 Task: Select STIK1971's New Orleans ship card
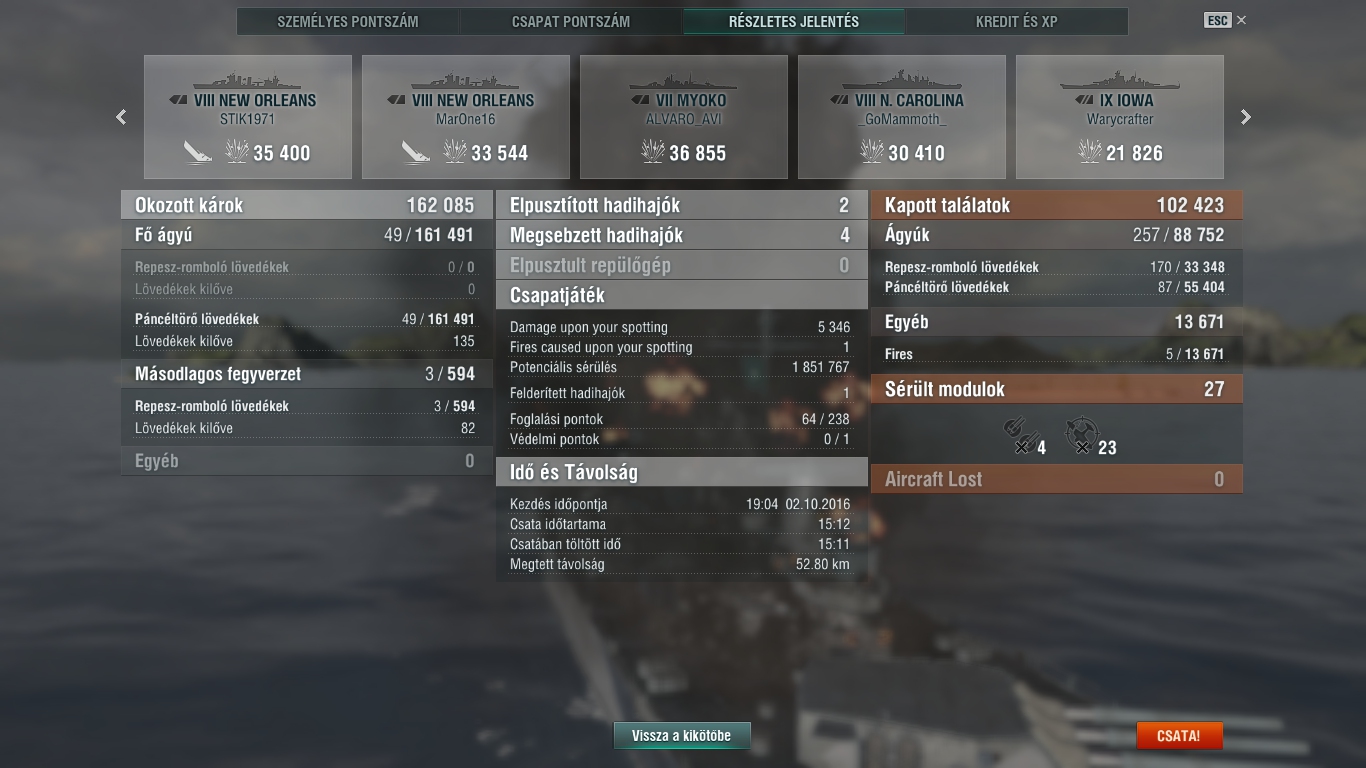pyautogui.click(x=248, y=117)
